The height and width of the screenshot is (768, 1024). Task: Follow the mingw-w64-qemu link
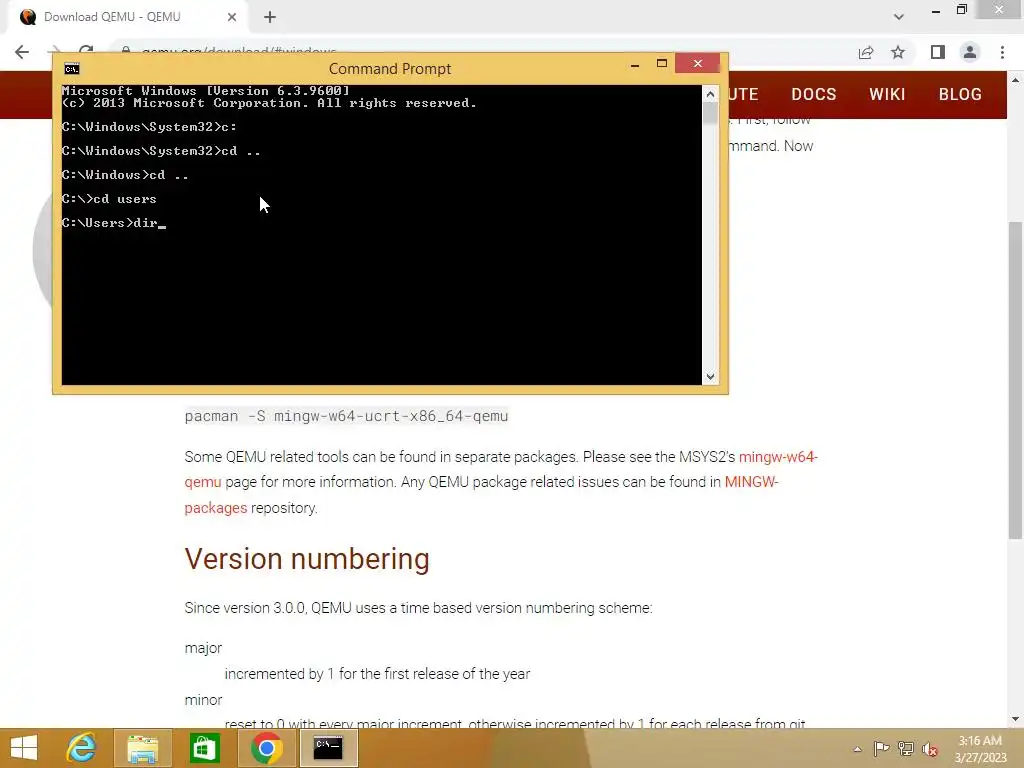point(778,457)
